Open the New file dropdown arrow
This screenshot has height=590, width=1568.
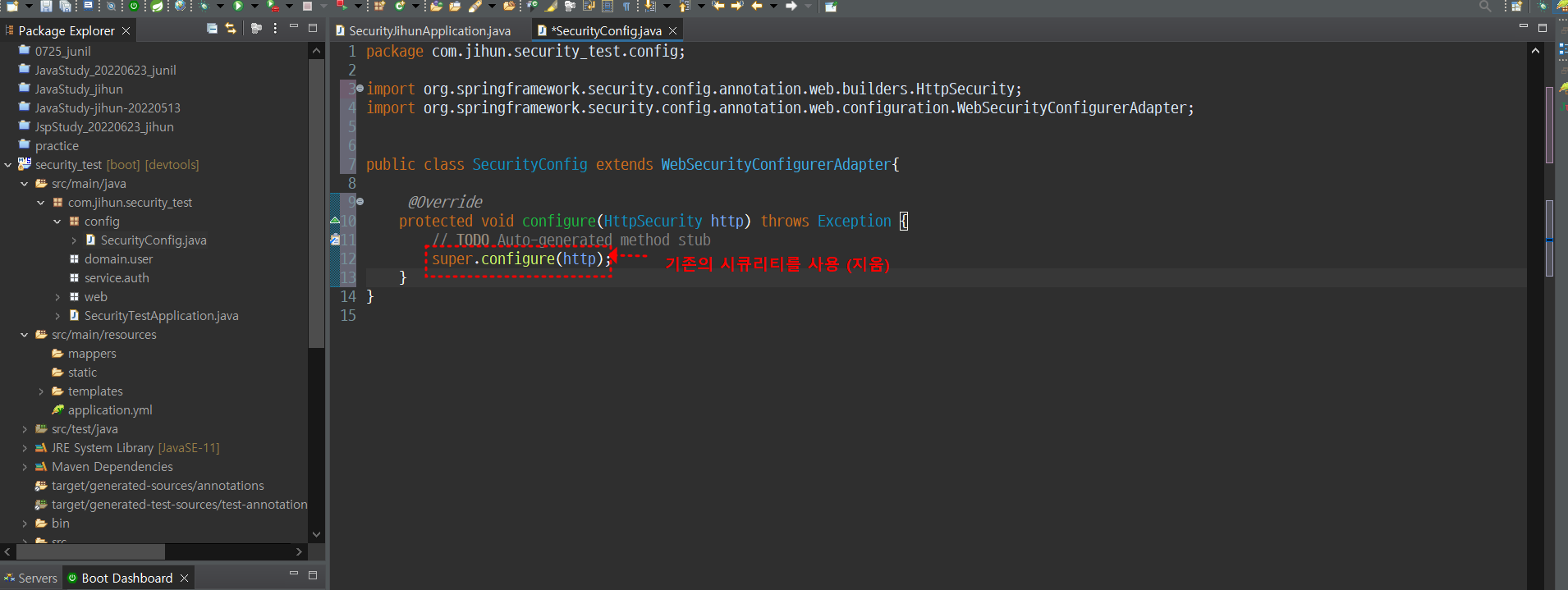29,7
